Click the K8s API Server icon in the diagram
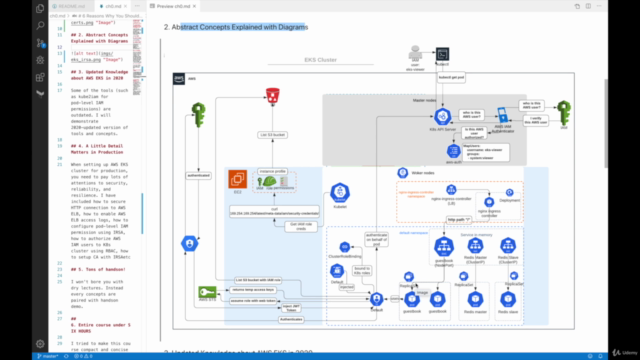This screenshot has width=640, height=360. point(442,117)
